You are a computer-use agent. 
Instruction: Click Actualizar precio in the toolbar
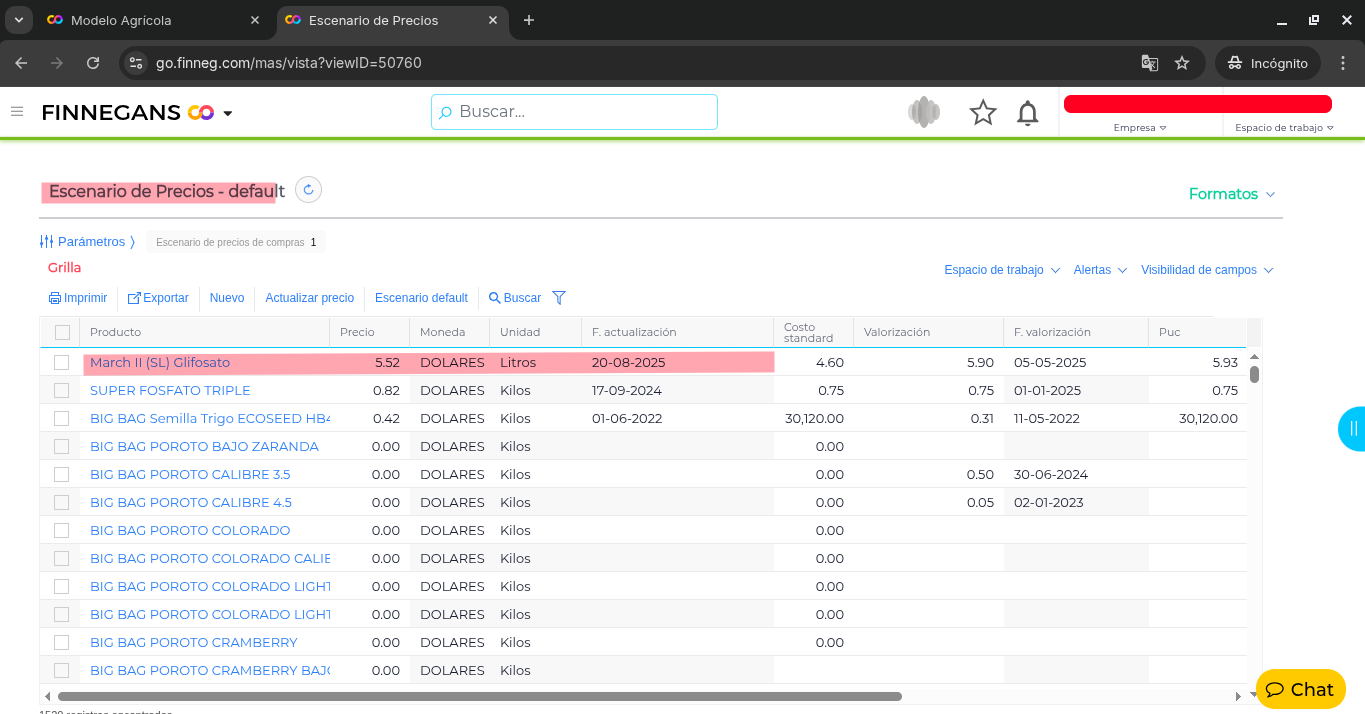(309, 298)
